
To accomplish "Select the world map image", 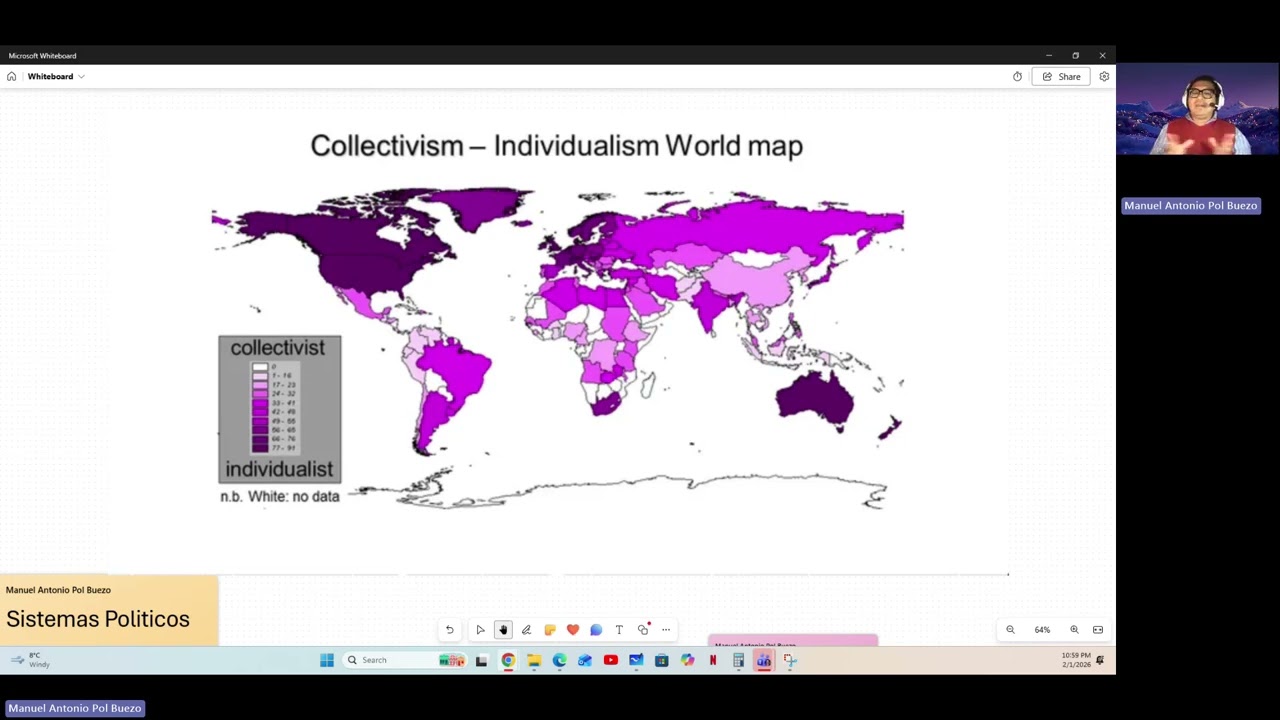I will point(558,348).
